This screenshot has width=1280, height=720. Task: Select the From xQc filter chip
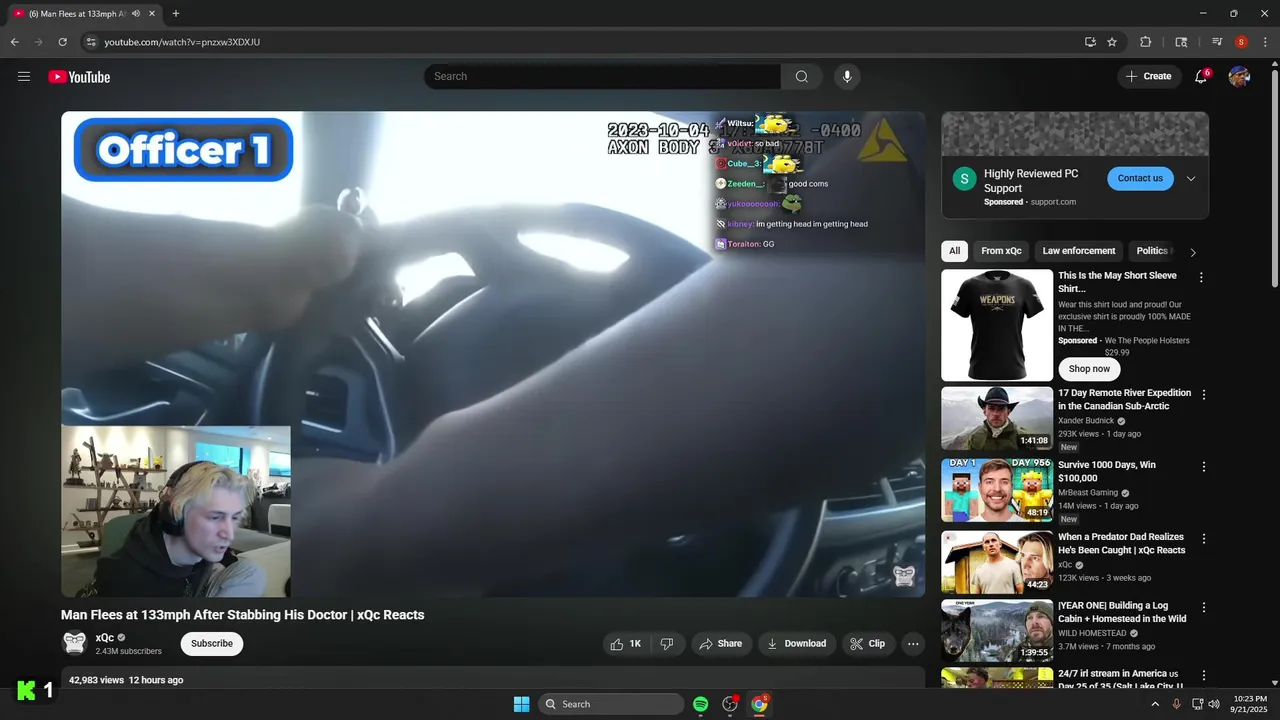click(1001, 251)
